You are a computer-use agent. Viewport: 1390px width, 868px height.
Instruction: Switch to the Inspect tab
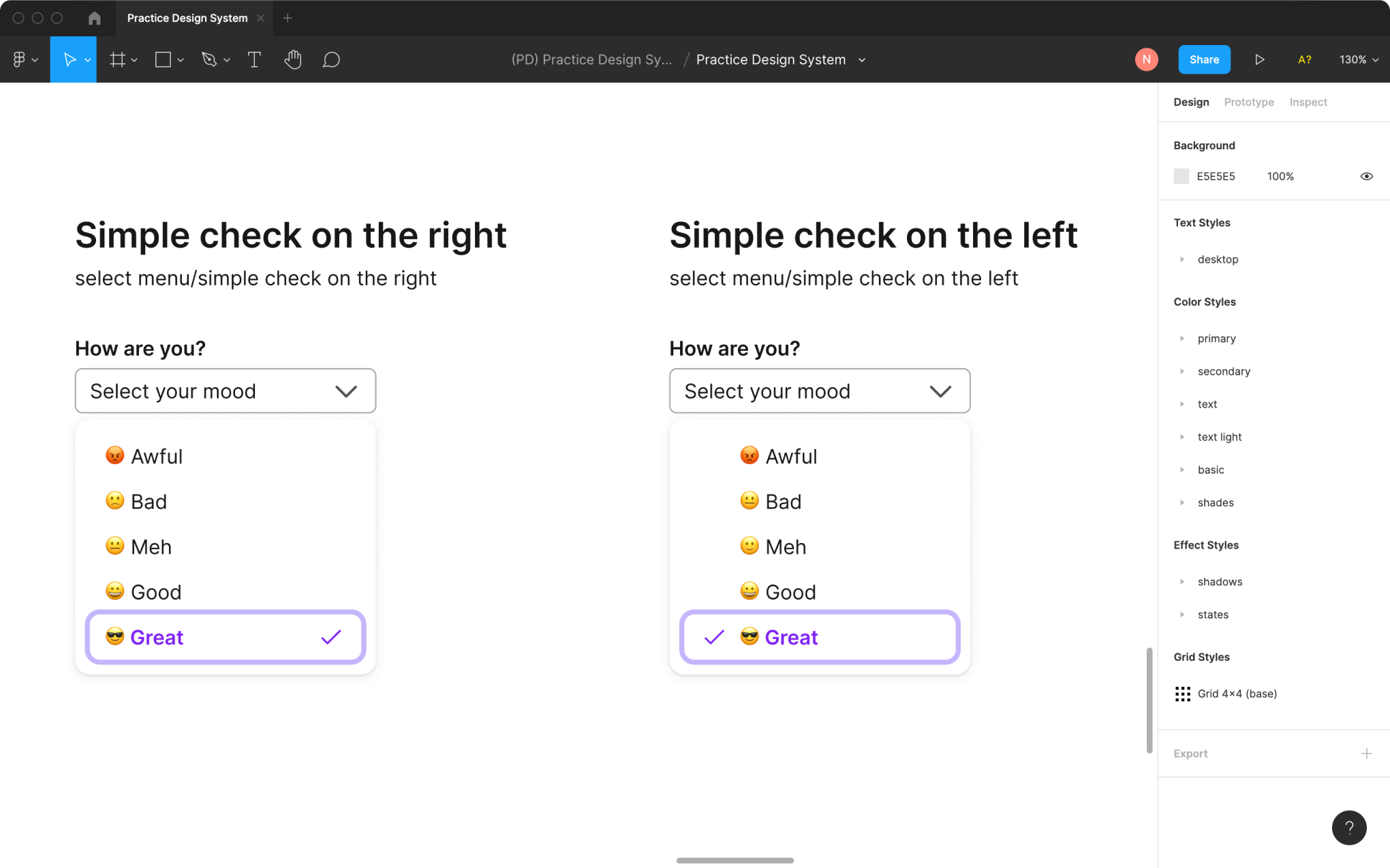[x=1308, y=102]
